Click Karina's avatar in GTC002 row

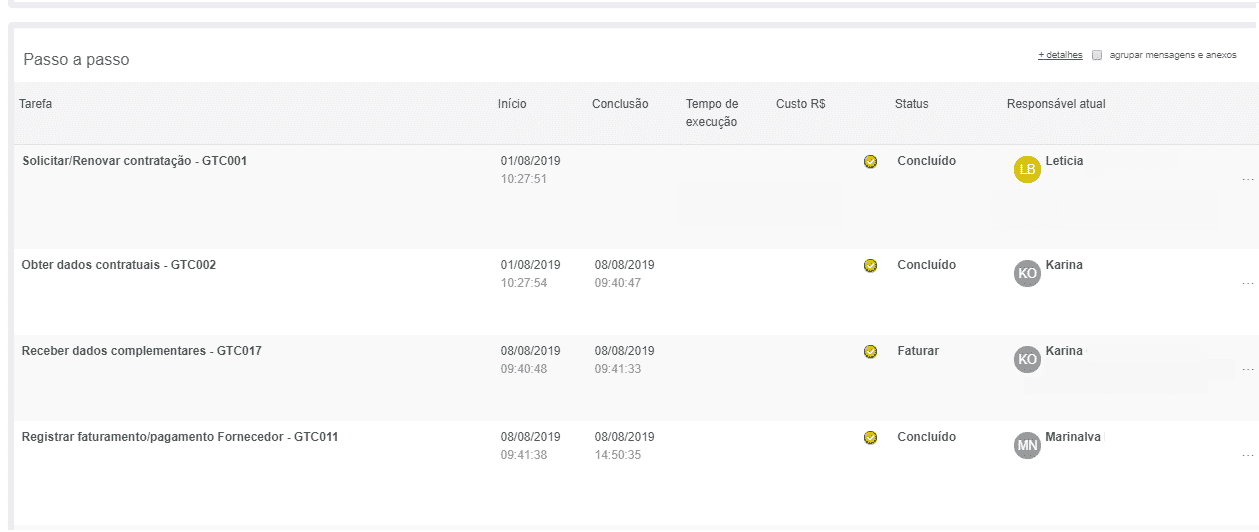pyautogui.click(x=1027, y=274)
